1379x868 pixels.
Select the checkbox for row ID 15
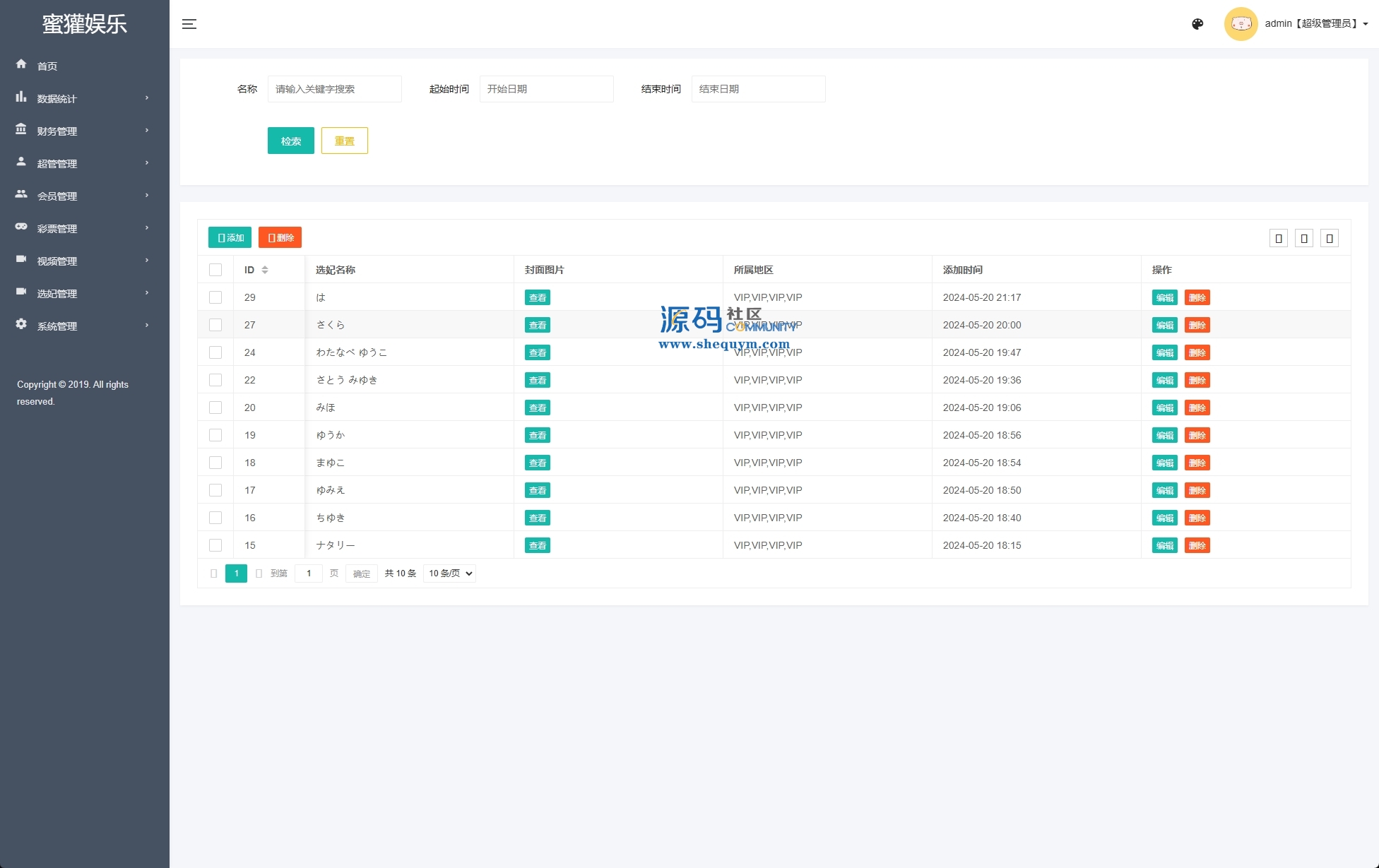pos(215,545)
